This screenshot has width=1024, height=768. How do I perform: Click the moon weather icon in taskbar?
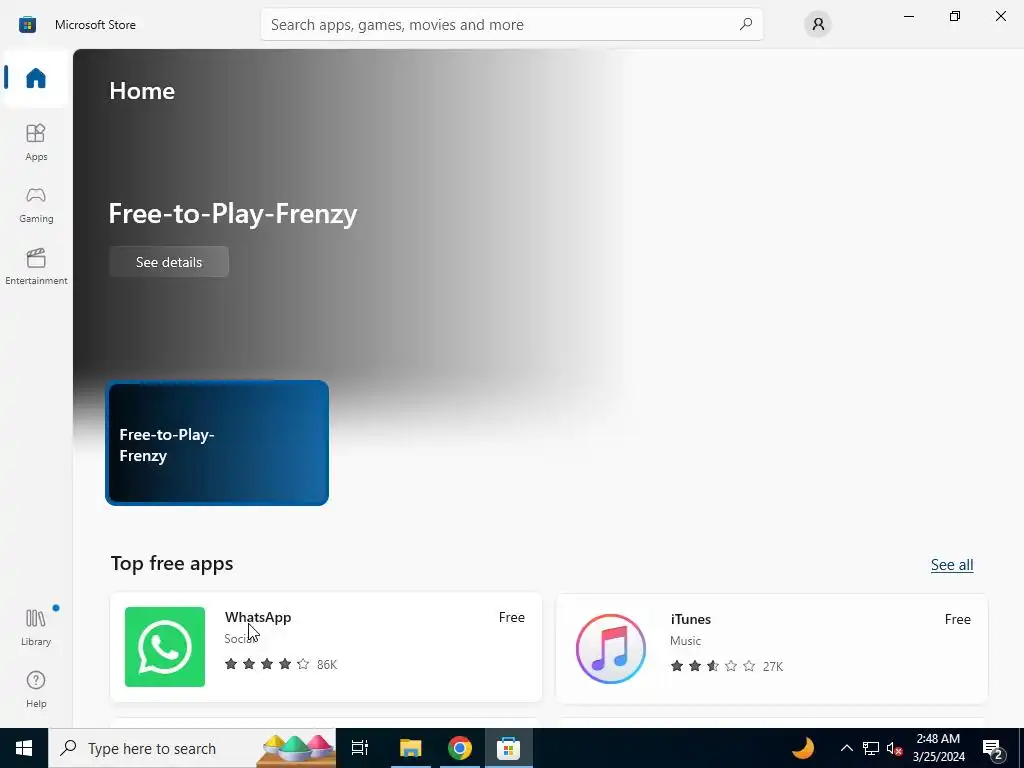pyautogui.click(x=803, y=748)
